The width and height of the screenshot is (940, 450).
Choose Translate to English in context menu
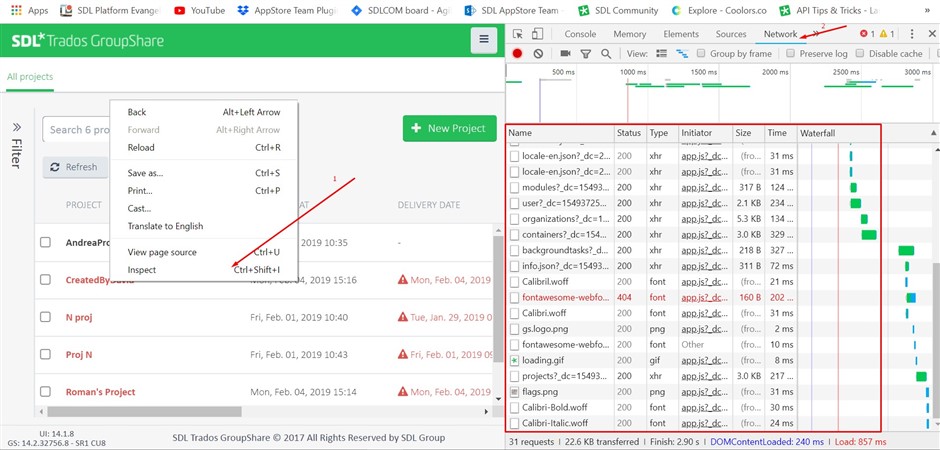point(204,226)
